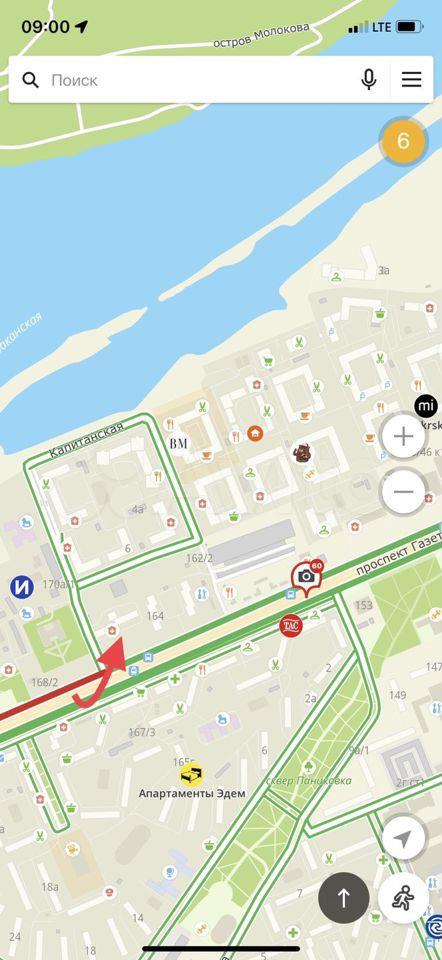The height and width of the screenshot is (960, 442).
Task: Zoom in with the plus button
Action: tap(403, 437)
